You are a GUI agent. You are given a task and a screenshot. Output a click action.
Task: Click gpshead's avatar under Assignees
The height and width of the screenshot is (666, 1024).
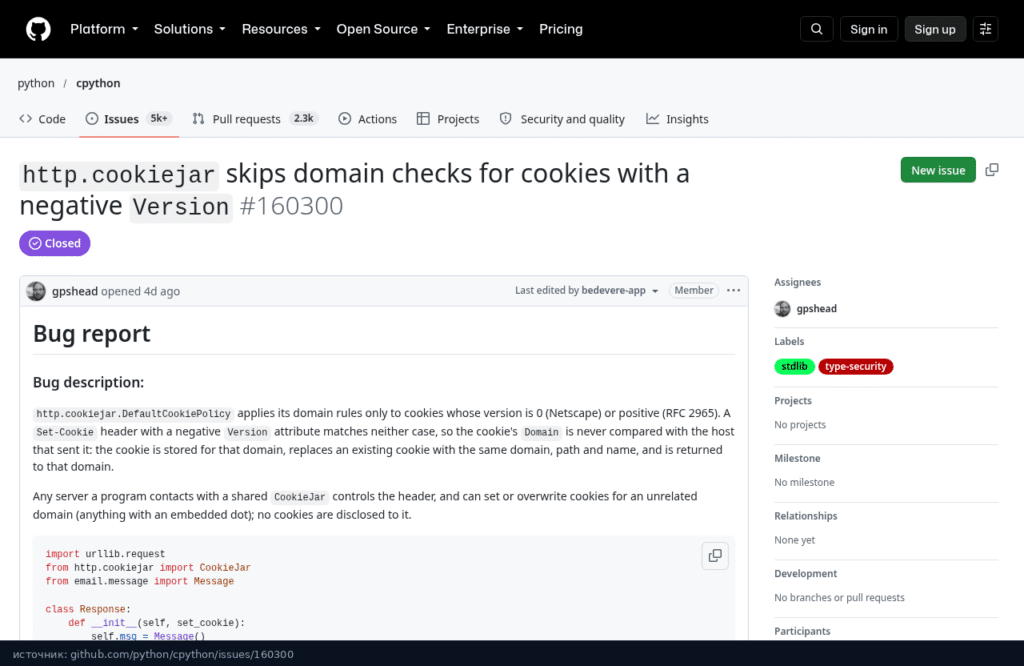coord(782,309)
